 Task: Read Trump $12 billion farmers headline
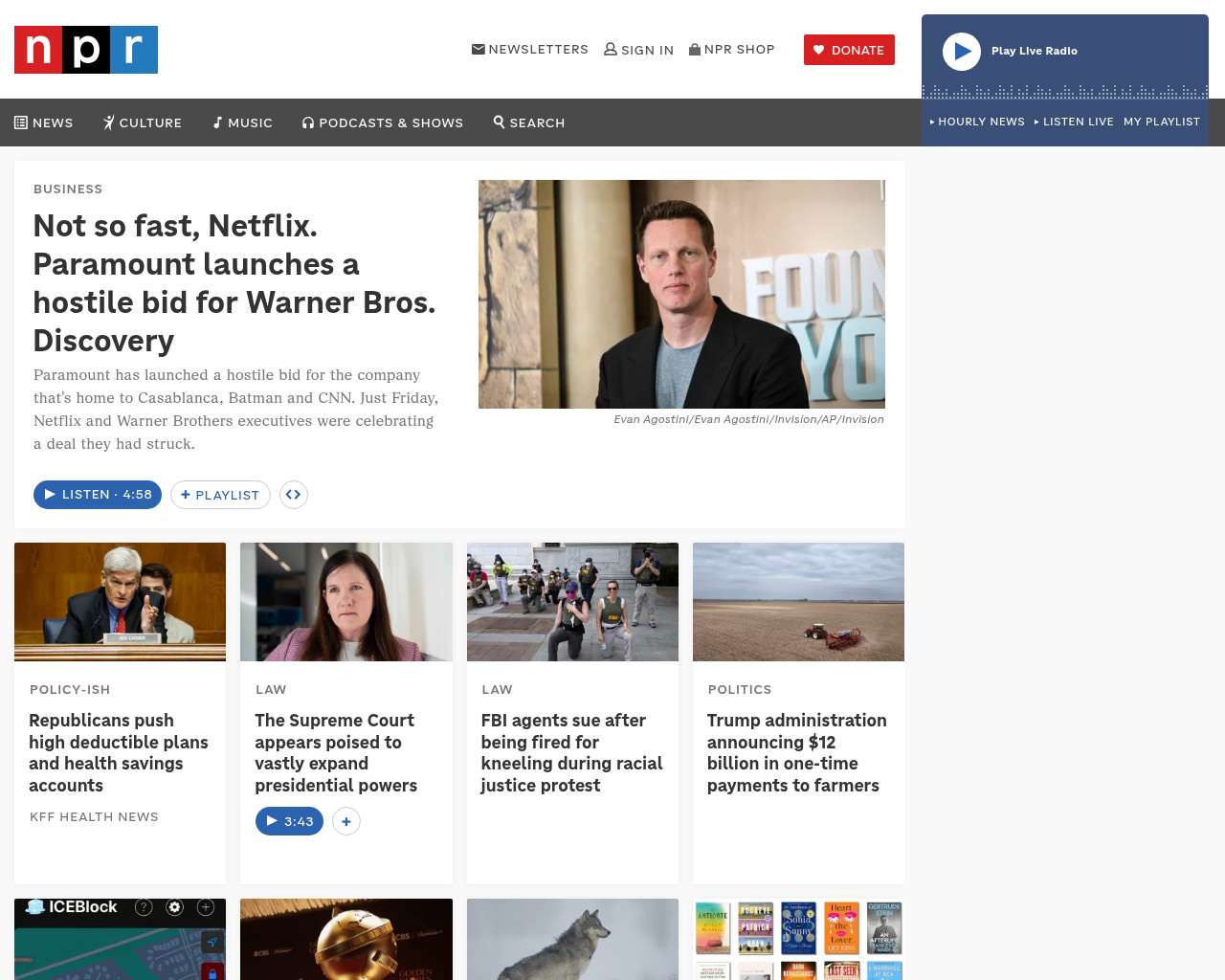pyautogui.click(x=797, y=753)
